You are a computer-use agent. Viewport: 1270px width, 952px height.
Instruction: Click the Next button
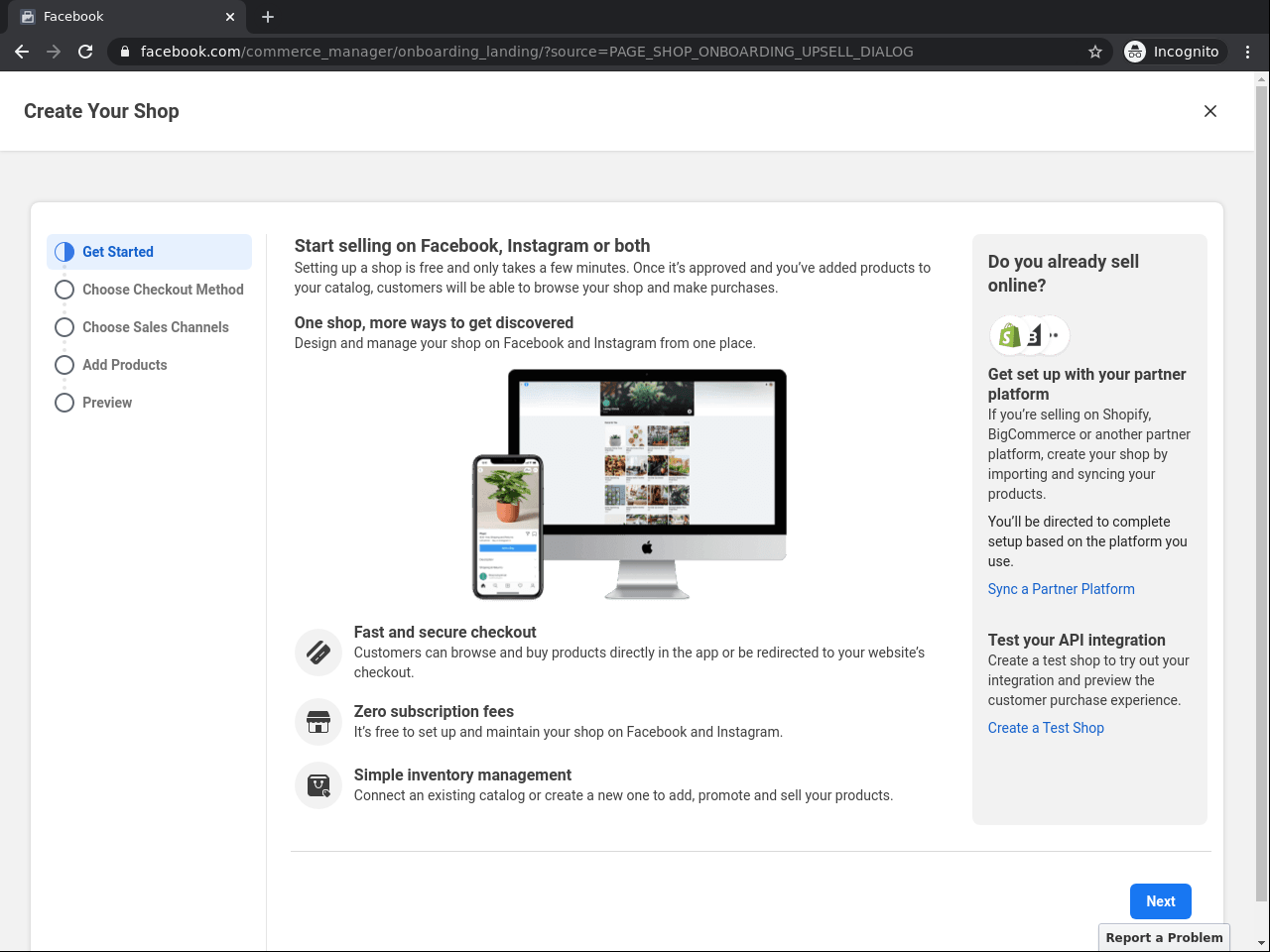(1160, 901)
